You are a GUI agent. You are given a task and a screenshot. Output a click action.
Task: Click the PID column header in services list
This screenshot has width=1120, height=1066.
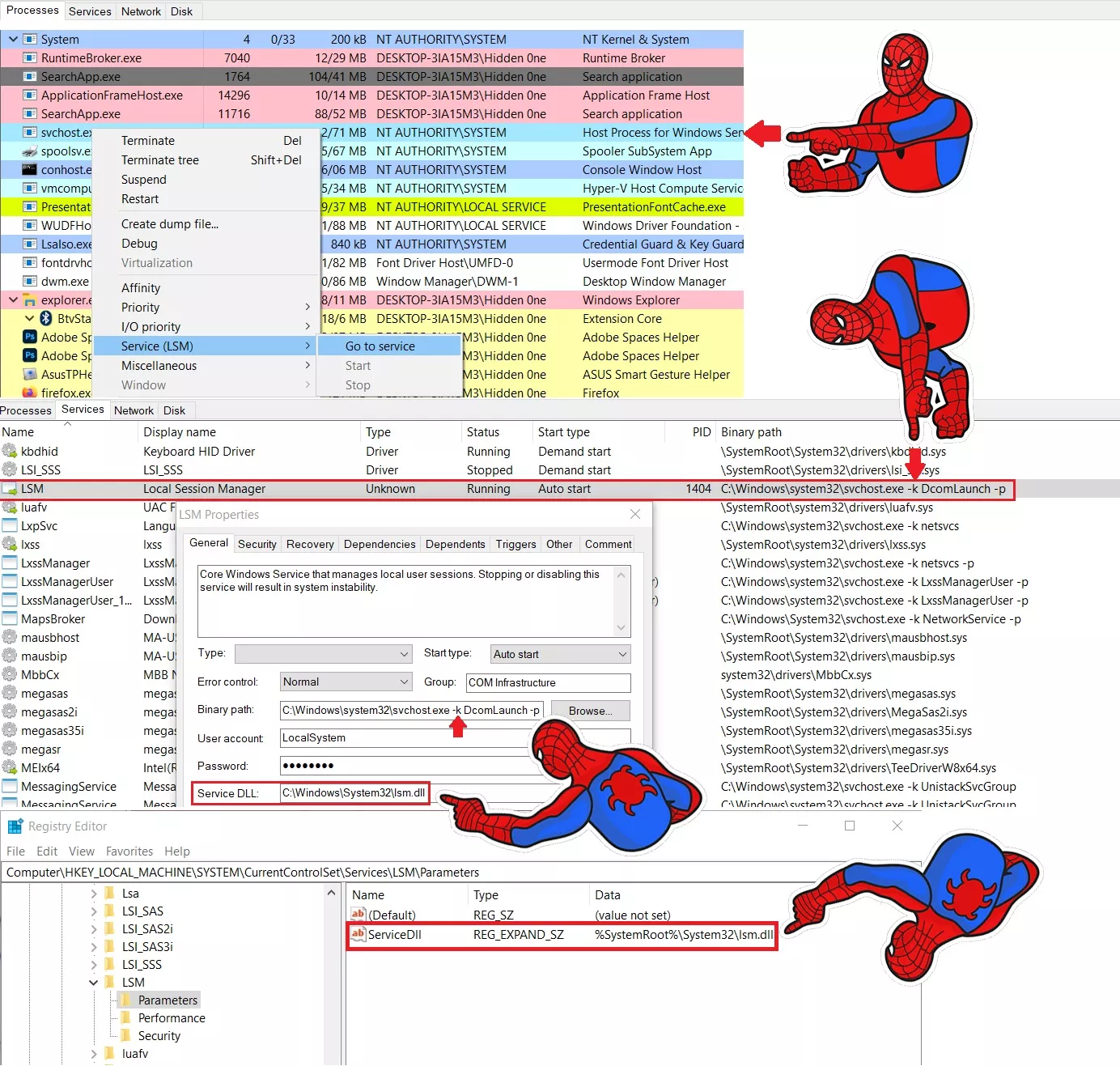[702, 432]
